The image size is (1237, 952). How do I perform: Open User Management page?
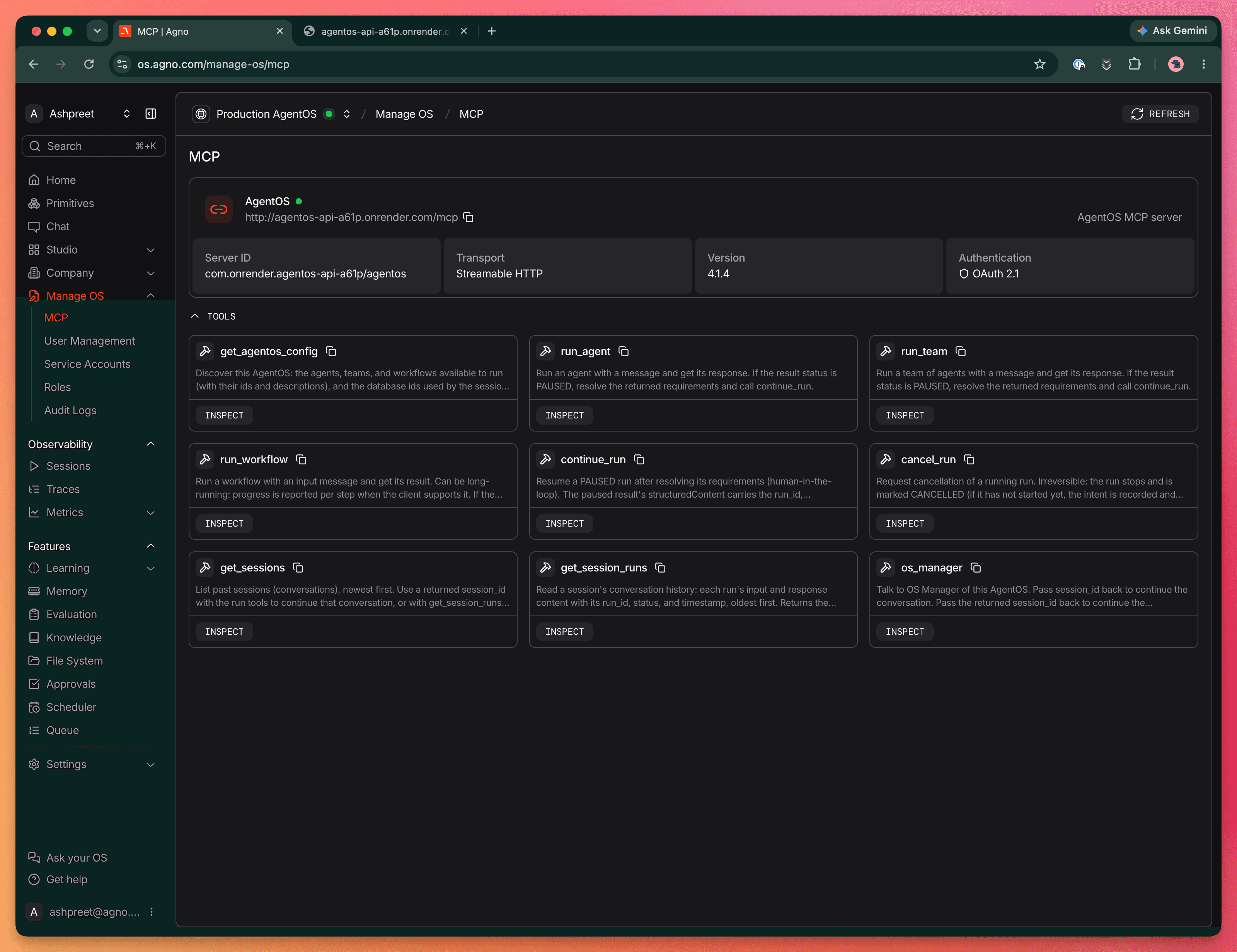[90, 341]
